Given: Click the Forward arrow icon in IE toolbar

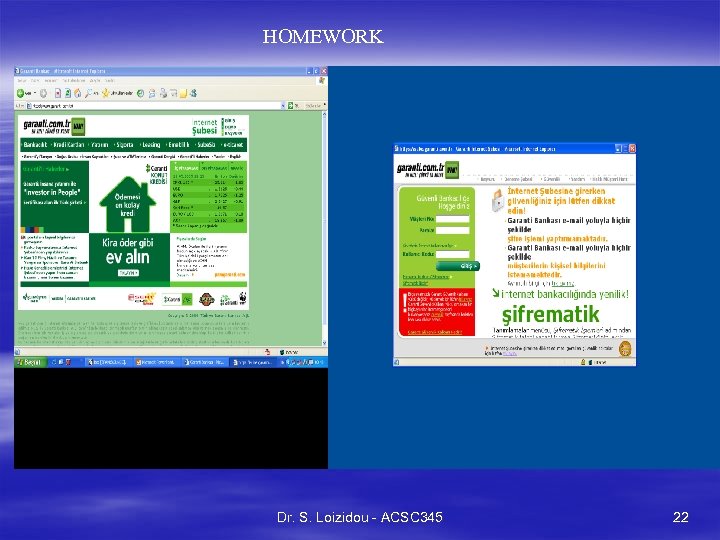Looking at the screenshot, I should click(x=43, y=93).
